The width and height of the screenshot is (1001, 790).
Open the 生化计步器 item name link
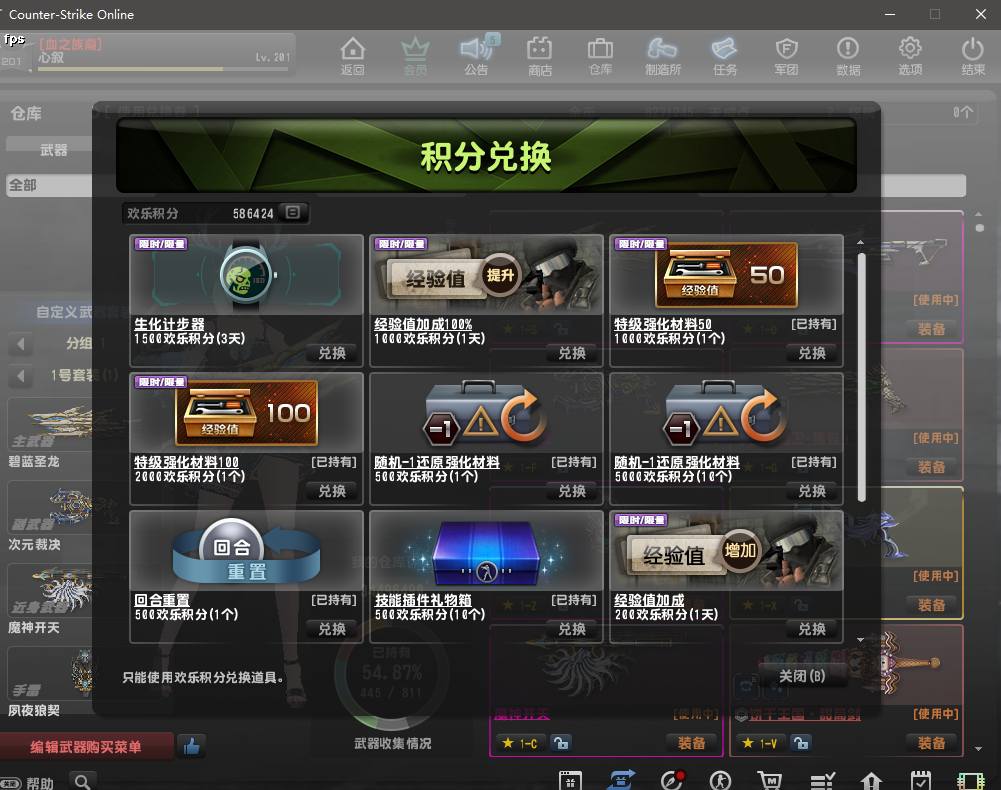[x=169, y=324]
